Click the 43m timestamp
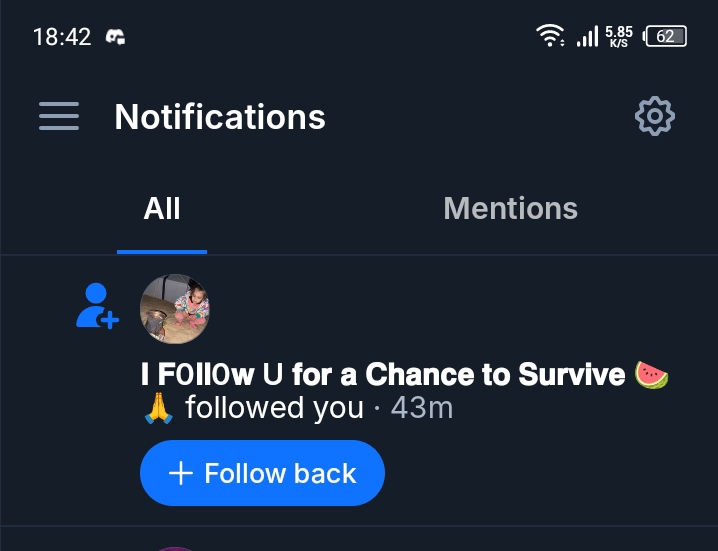The width and height of the screenshot is (718, 551). point(421,408)
